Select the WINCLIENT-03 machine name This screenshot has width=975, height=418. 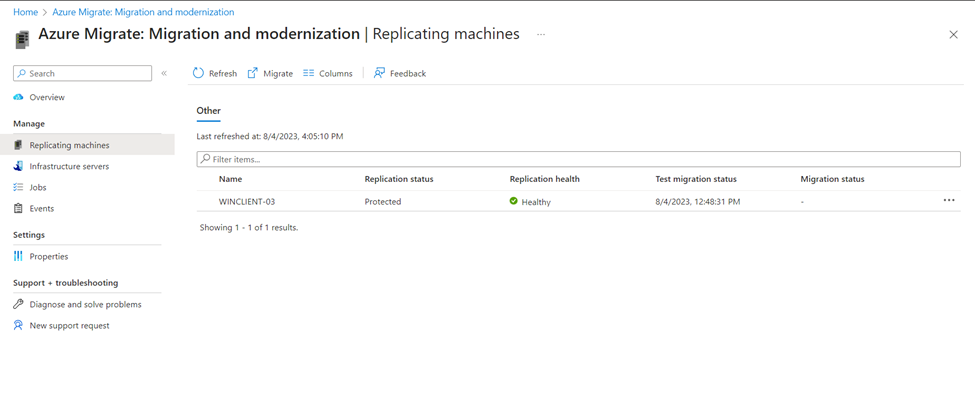(247, 202)
